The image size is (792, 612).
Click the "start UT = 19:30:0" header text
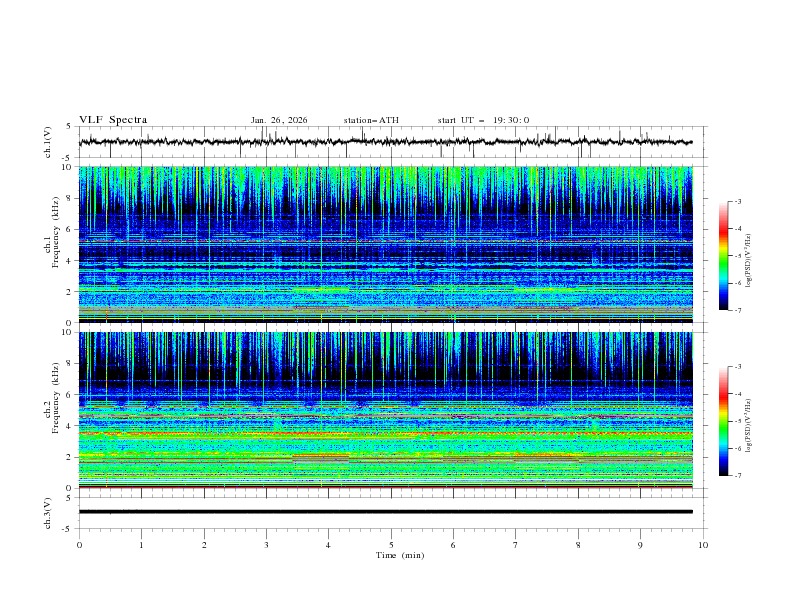[x=483, y=120]
